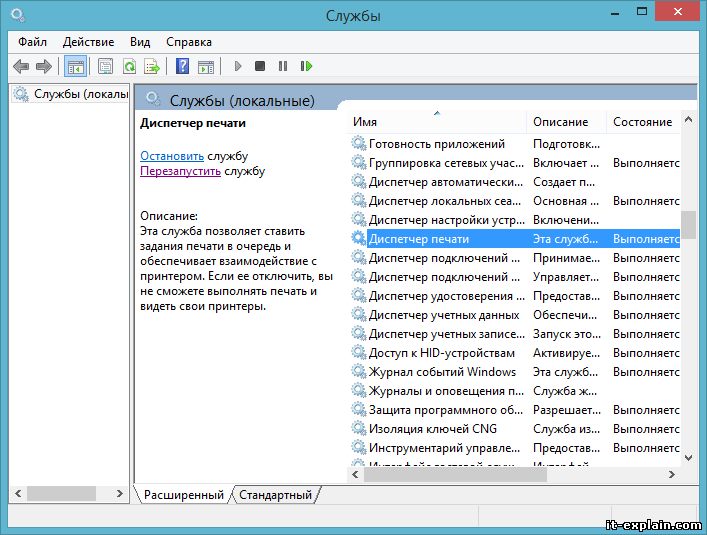Switch to the Расширенный tab
This screenshot has width=707, height=535.
coord(184,495)
